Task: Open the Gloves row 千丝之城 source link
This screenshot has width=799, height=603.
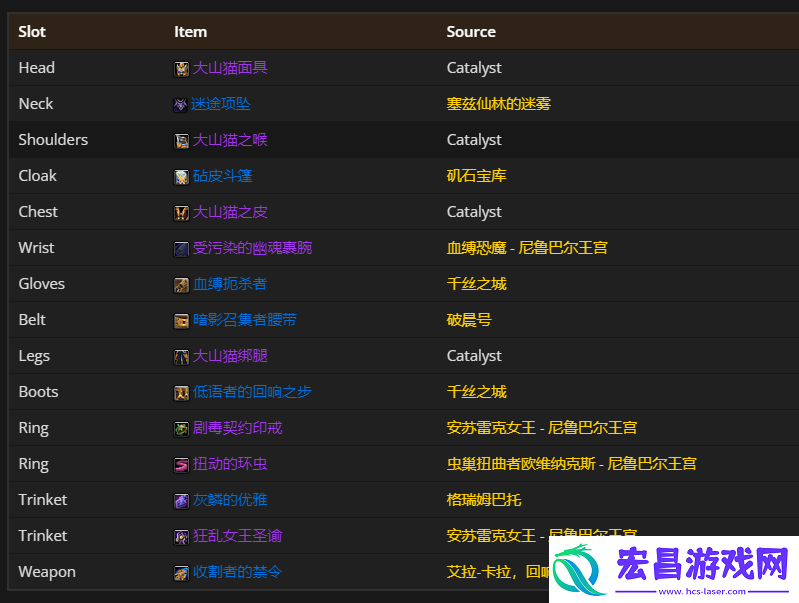Action: click(476, 284)
